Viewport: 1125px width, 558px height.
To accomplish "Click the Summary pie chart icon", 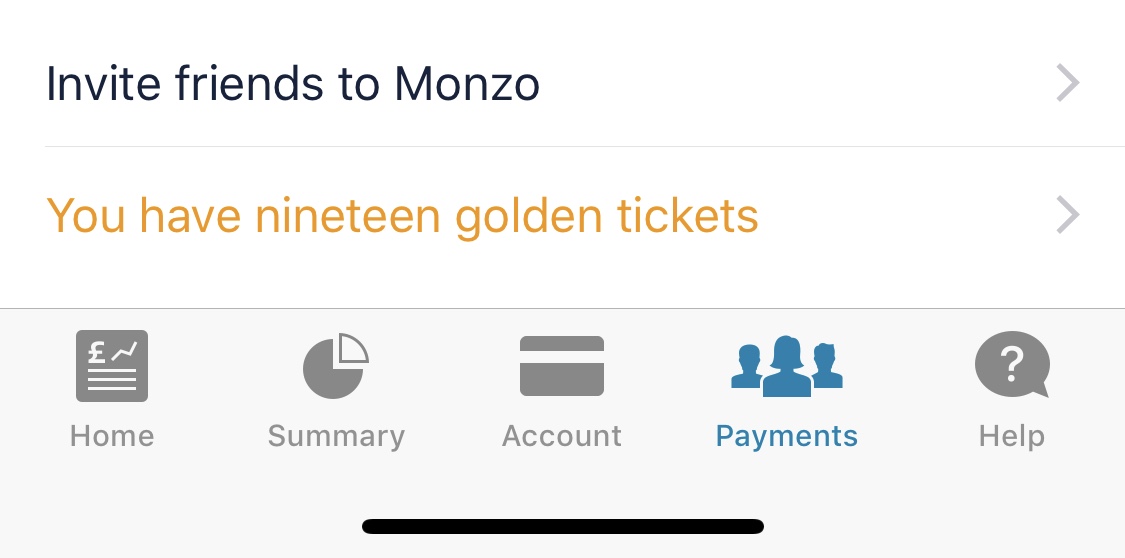I will coord(336,366).
